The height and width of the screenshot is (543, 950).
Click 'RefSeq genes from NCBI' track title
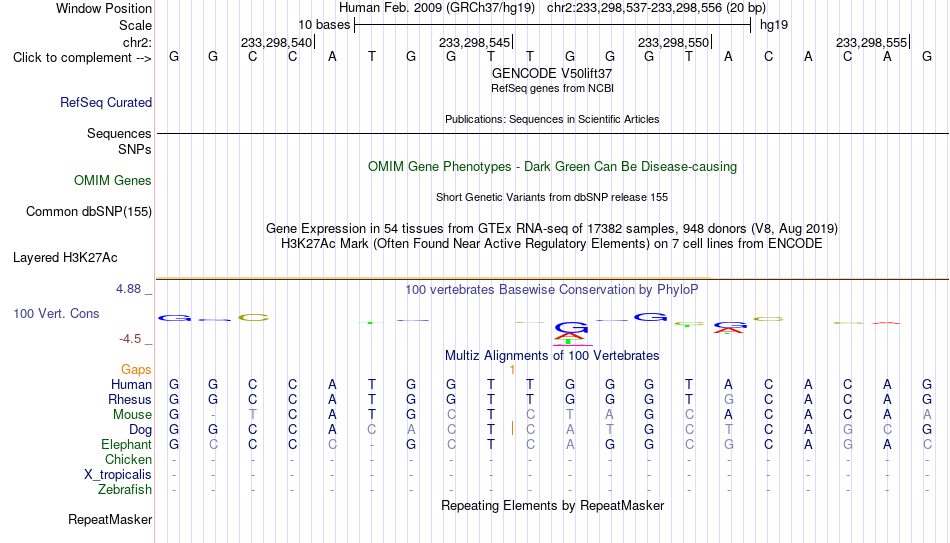552,88
